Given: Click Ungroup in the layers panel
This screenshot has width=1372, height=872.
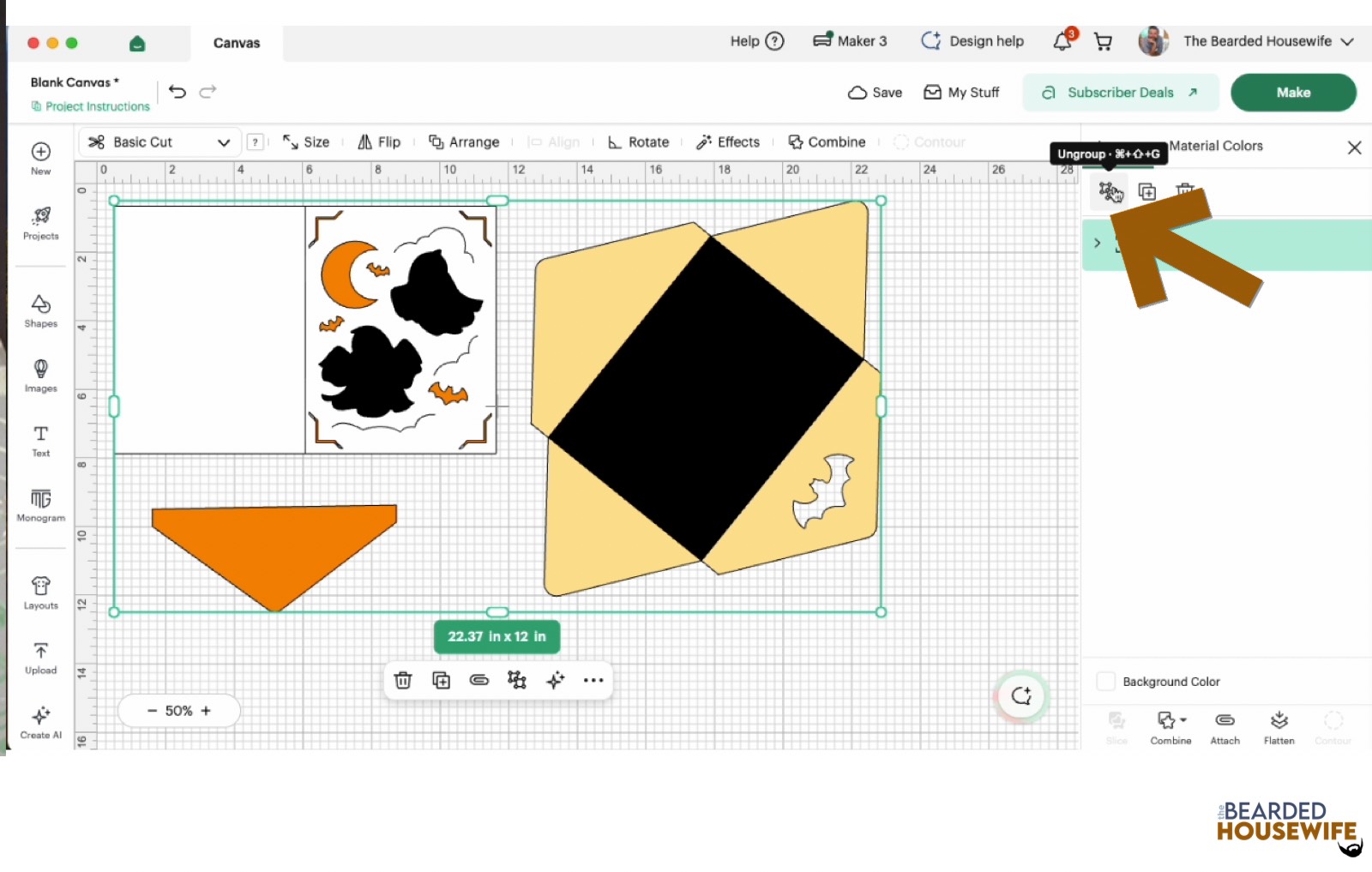Looking at the screenshot, I should pos(1110,191).
